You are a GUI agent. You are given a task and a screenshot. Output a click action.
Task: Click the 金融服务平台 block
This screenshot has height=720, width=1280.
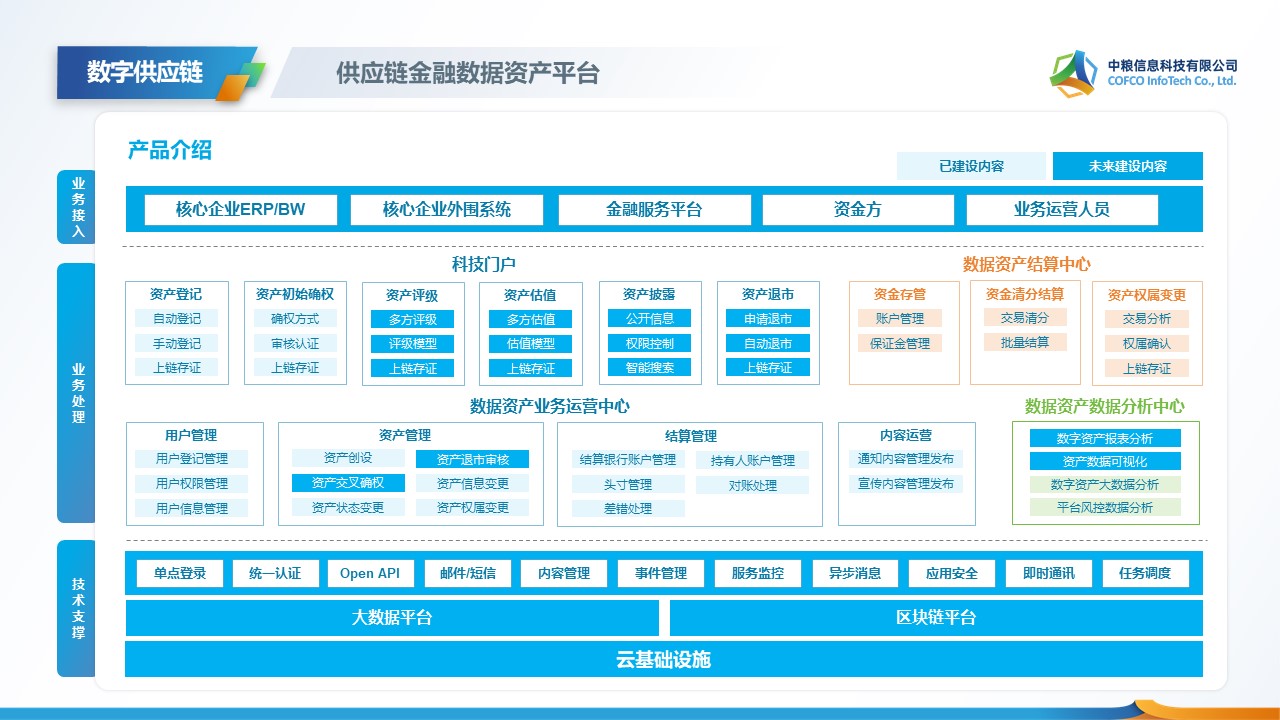(x=654, y=210)
